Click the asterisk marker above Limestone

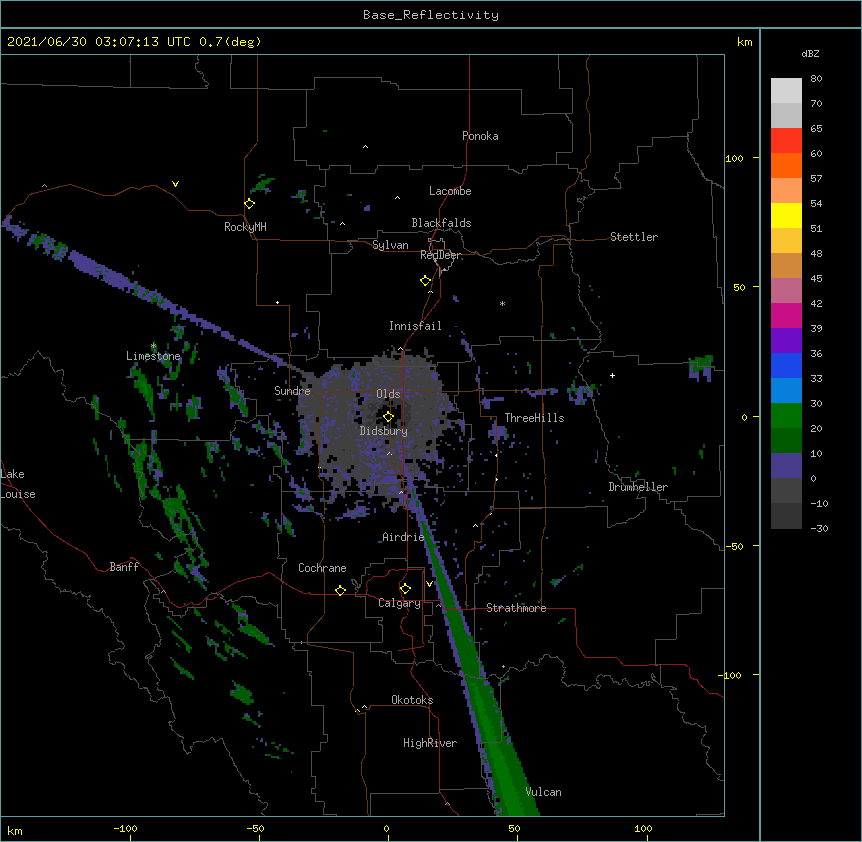(153, 346)
